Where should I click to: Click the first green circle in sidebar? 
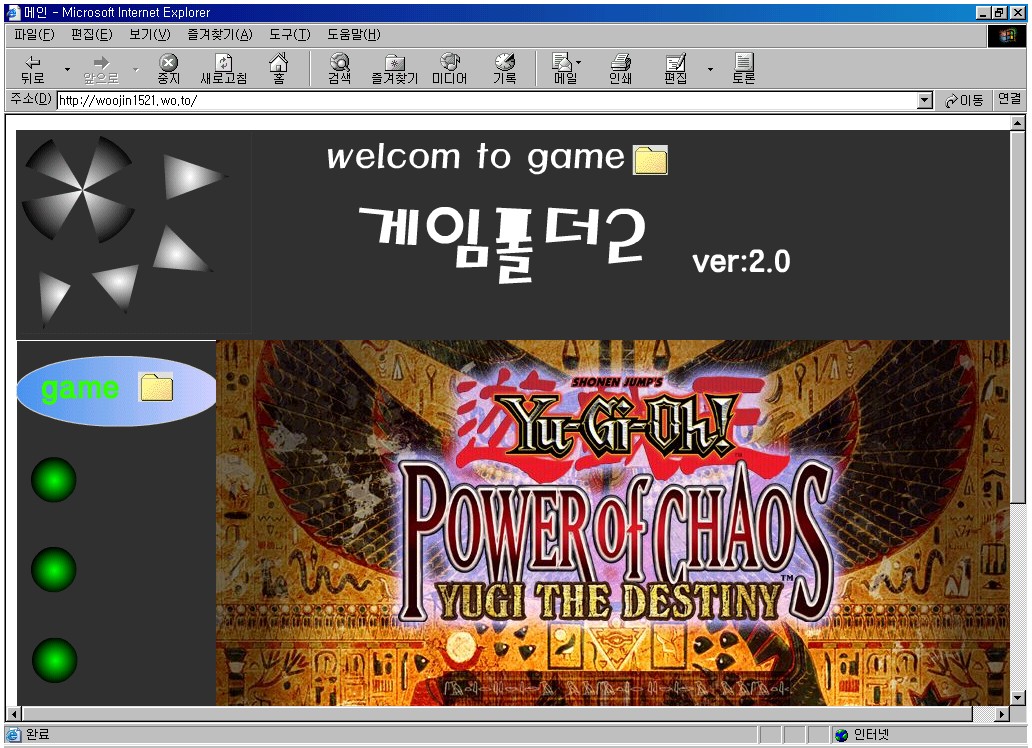pos(54,480)
